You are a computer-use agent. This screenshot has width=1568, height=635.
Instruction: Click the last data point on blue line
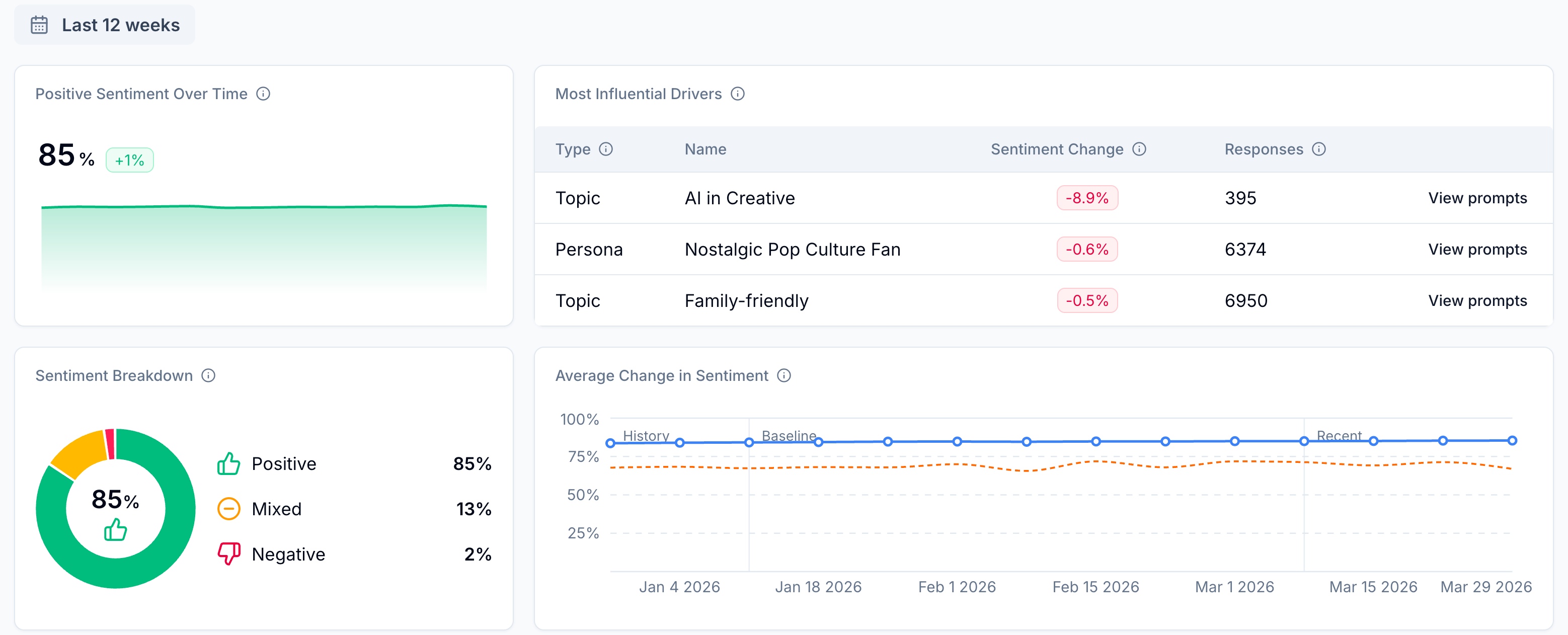tap(1512, 440)
